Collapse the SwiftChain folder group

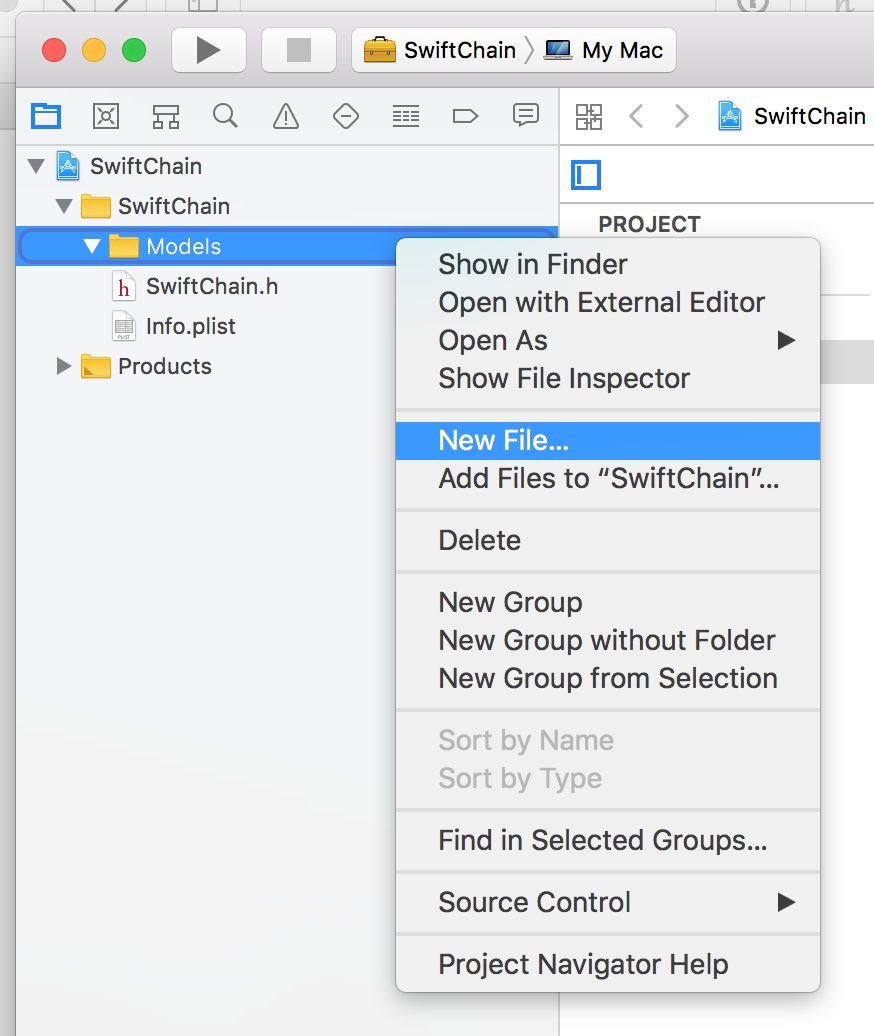tap(64, 206)
